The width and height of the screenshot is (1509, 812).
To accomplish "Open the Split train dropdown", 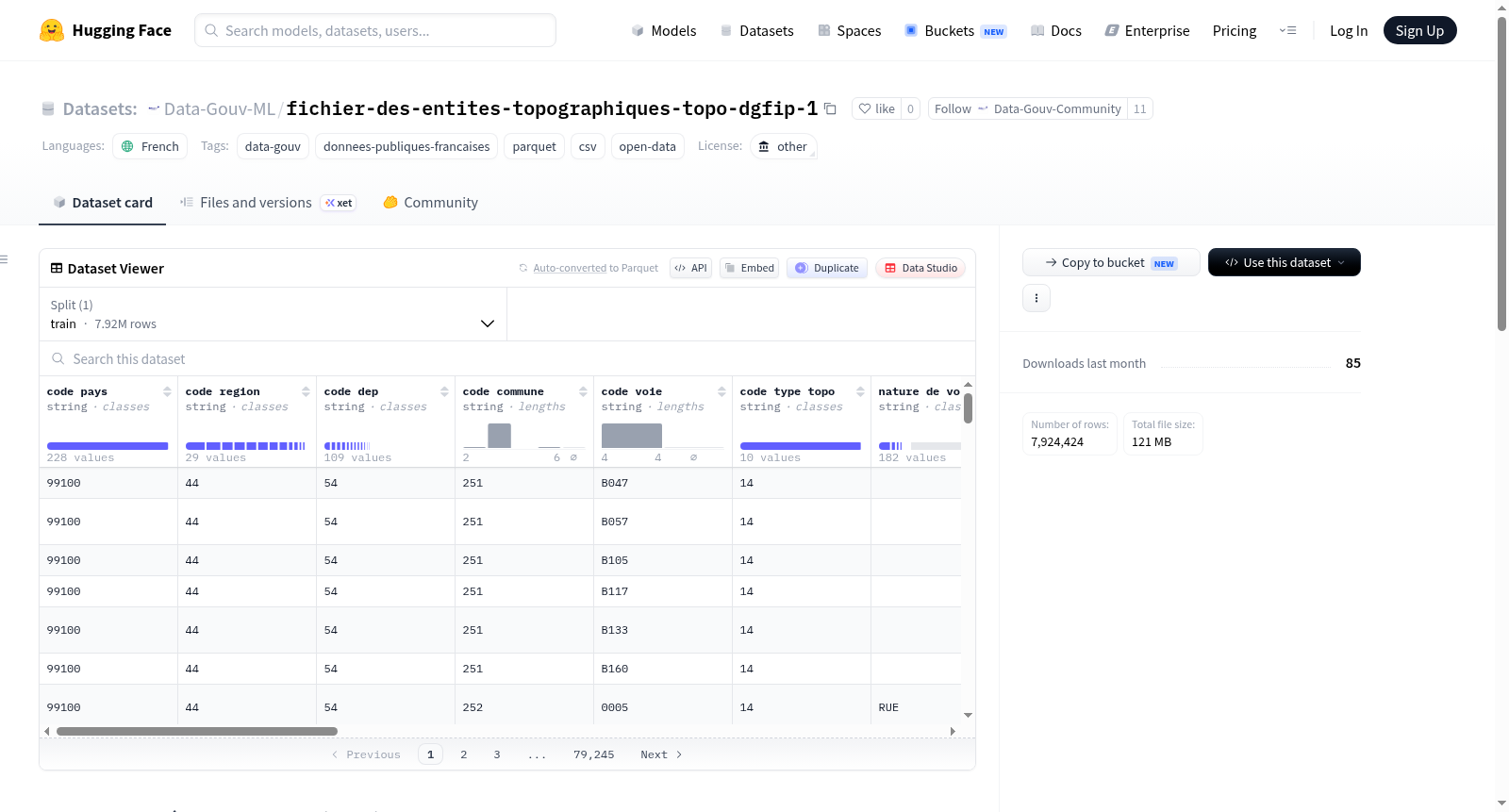I will (x=274, y=314).
